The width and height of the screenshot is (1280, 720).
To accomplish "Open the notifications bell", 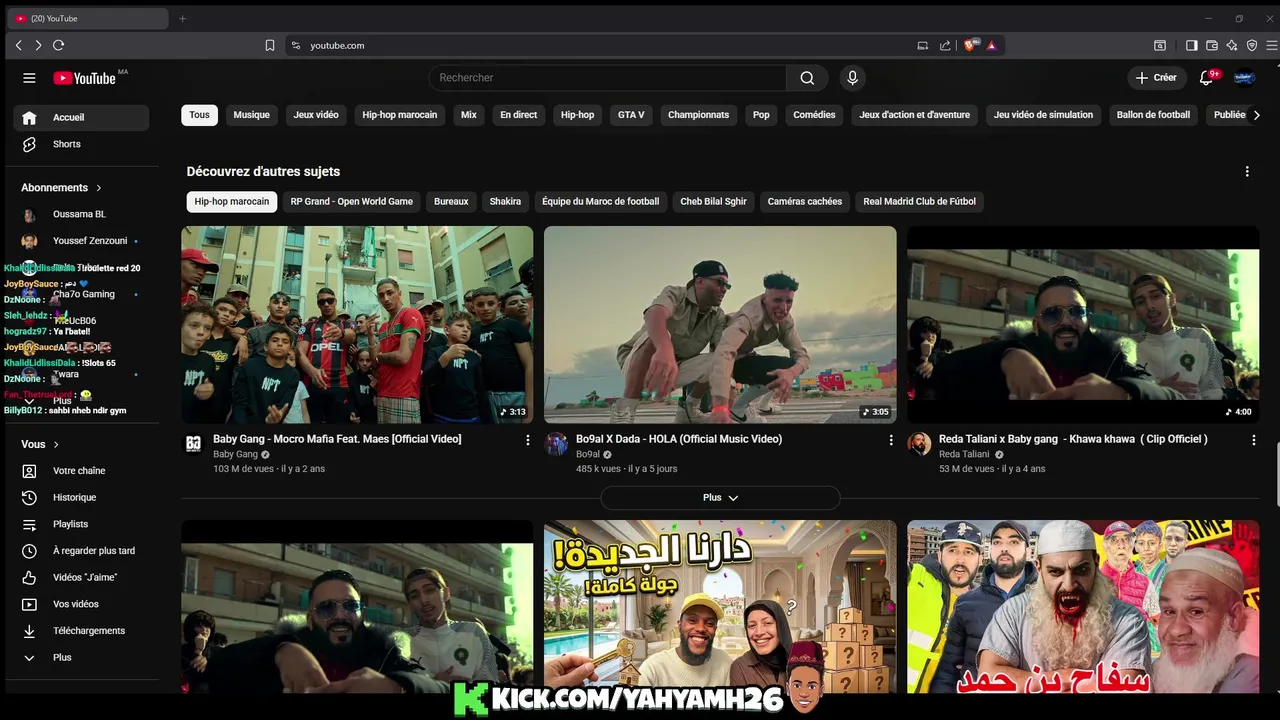I will coord(1206,78).
